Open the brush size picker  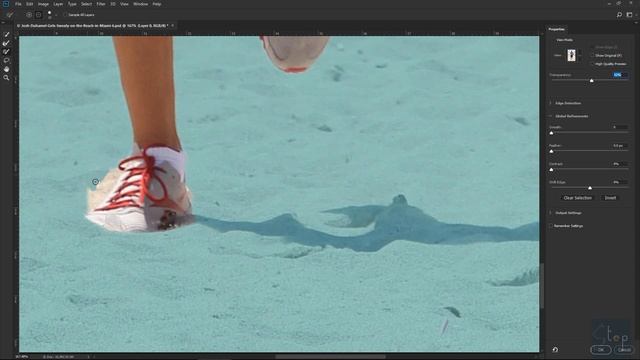[x=51, y=15]
